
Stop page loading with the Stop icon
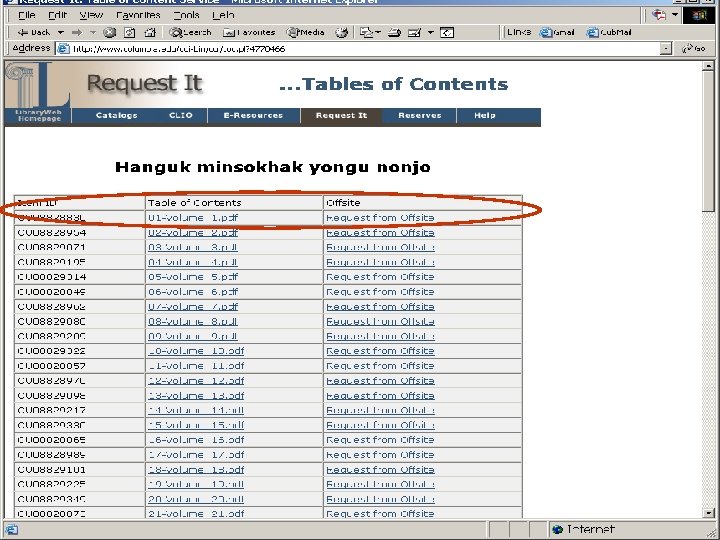(x=109, y=32)
